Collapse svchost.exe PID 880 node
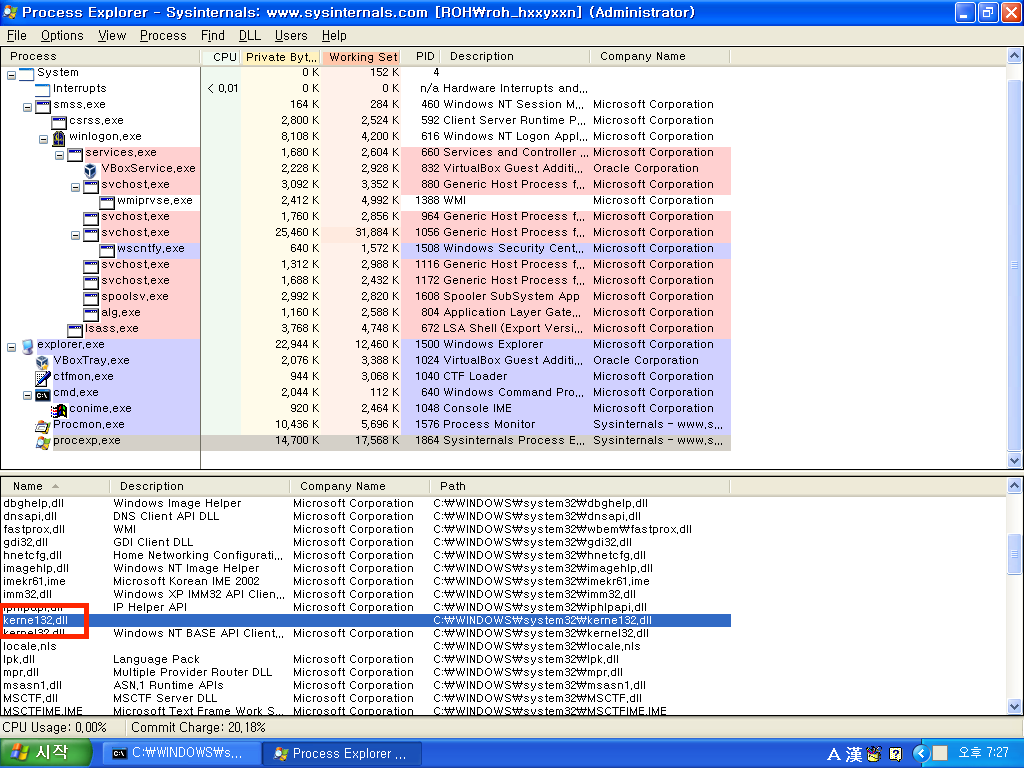 click(x=75, y=187)
